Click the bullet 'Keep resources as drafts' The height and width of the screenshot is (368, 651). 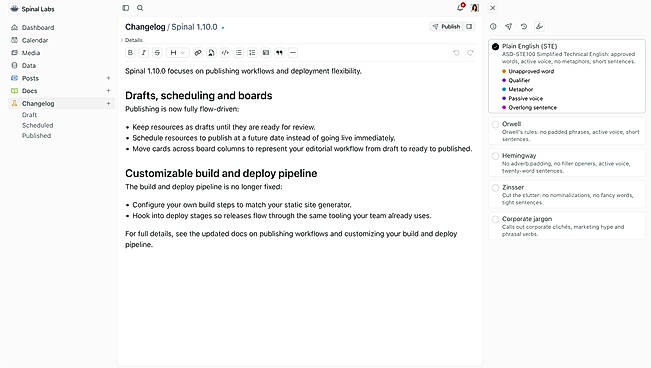point(224,127)
